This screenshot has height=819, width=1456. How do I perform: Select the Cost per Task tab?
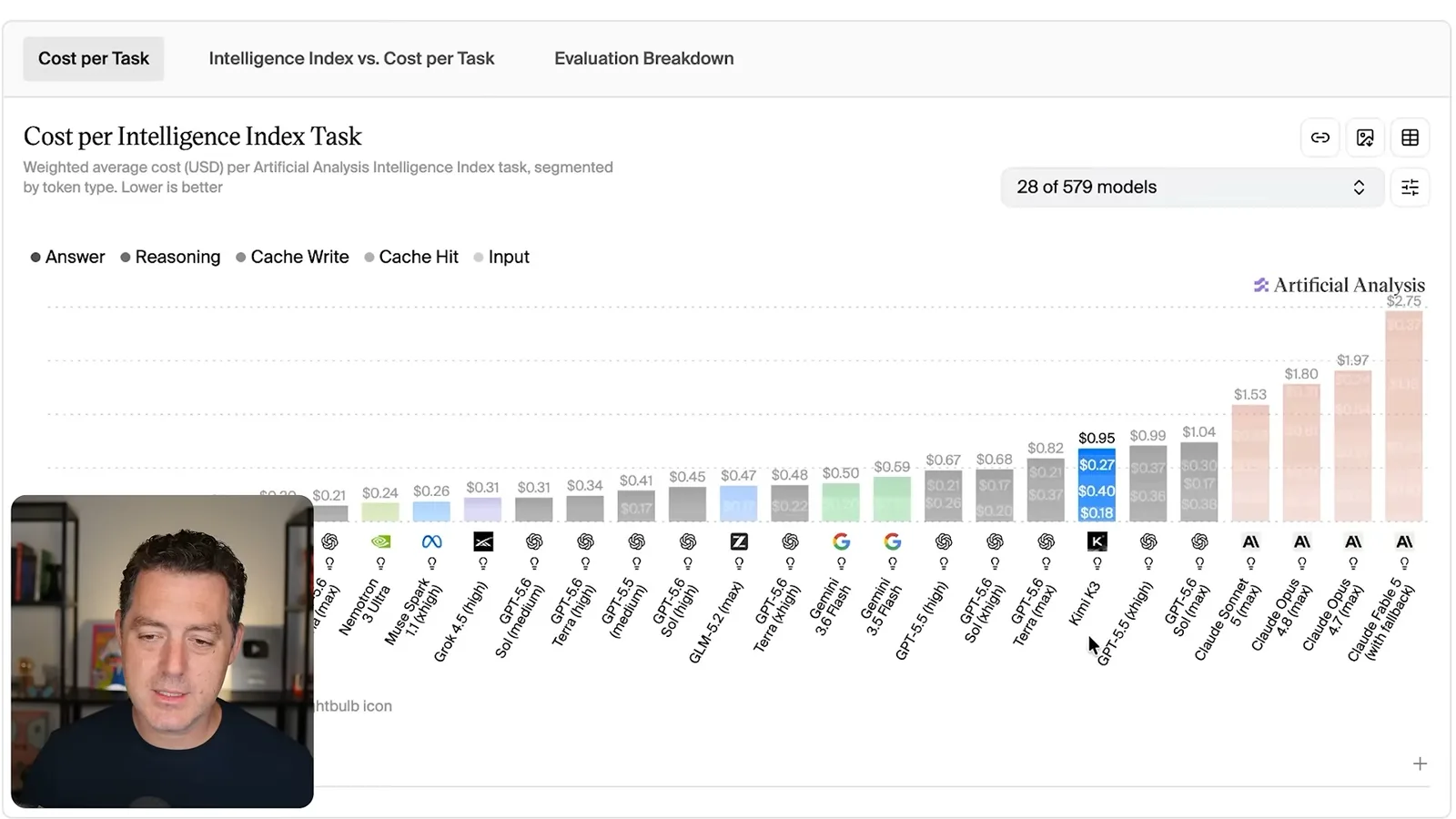pos(94,58)
